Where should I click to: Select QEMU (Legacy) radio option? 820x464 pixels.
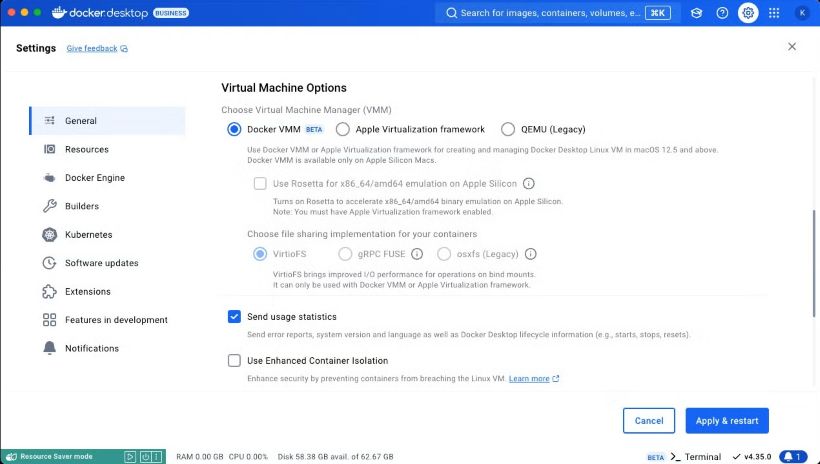(x=508, y=129)
